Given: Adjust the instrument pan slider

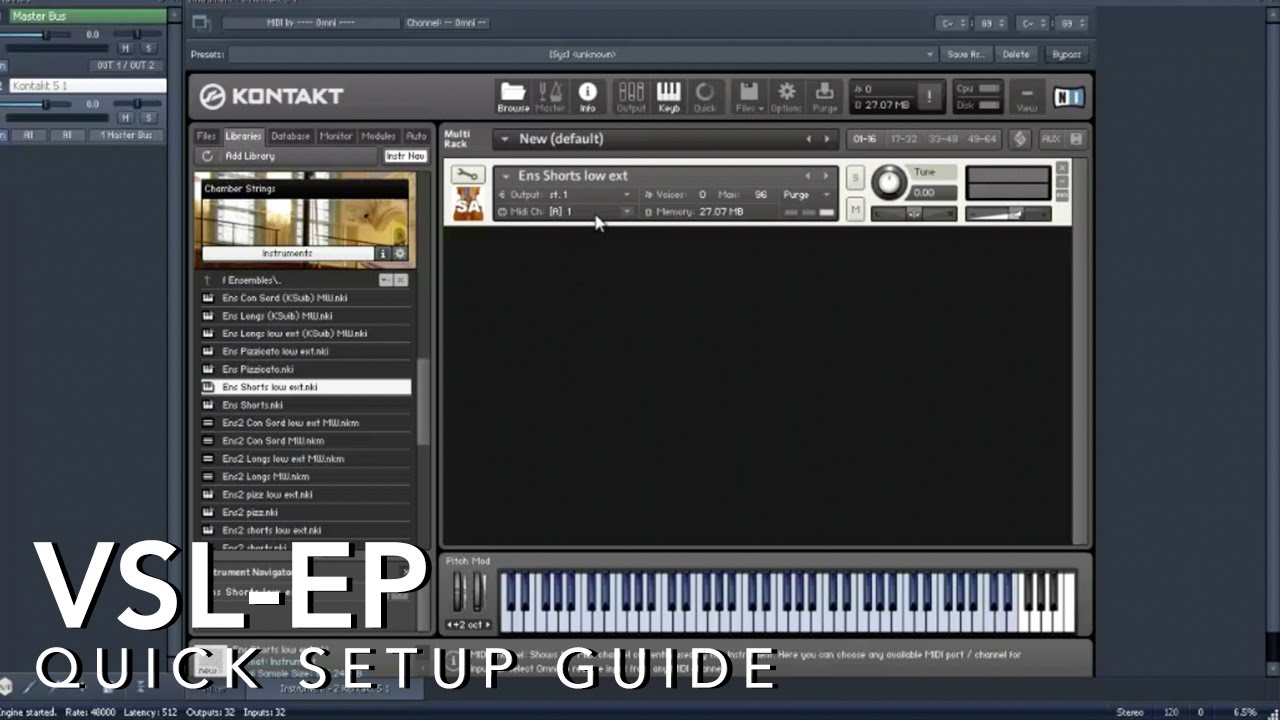Looking at the screenshot, I should (914, 213).
